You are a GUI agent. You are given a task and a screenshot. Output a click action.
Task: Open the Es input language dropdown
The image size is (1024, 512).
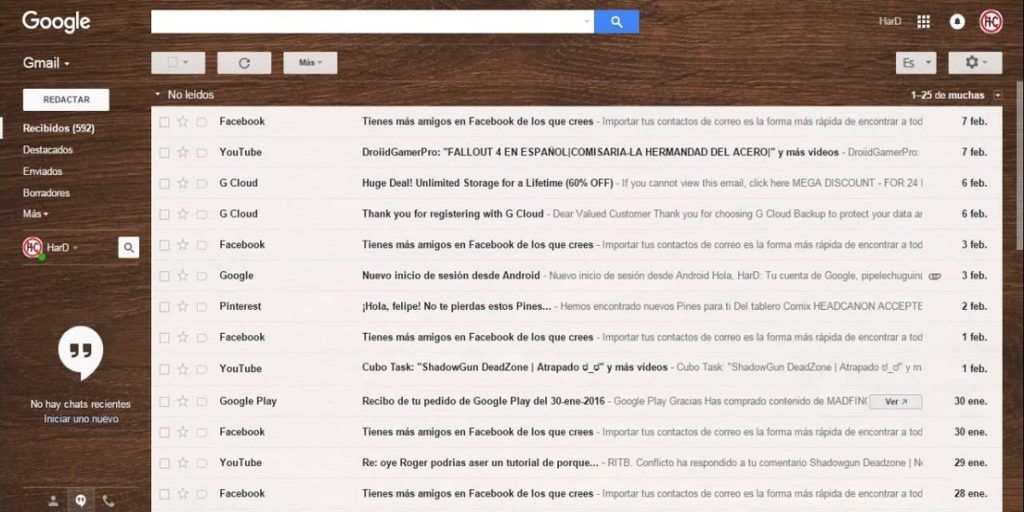(915, 63)
